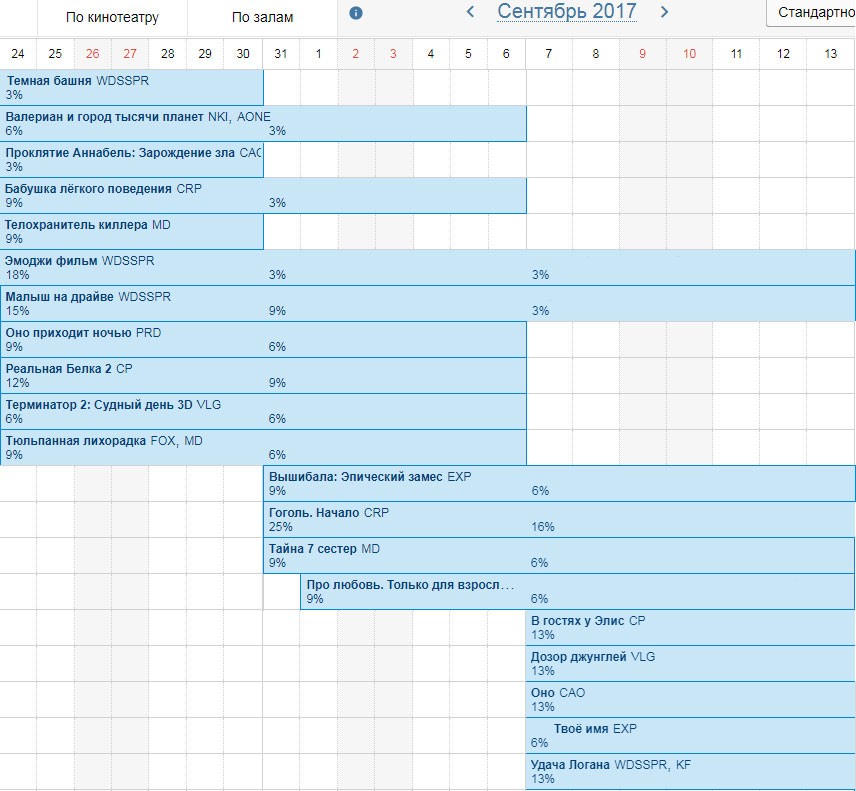Viewport: 856px width, 791px height.
Task: Go to next month arrow
Action: [664, 11]
